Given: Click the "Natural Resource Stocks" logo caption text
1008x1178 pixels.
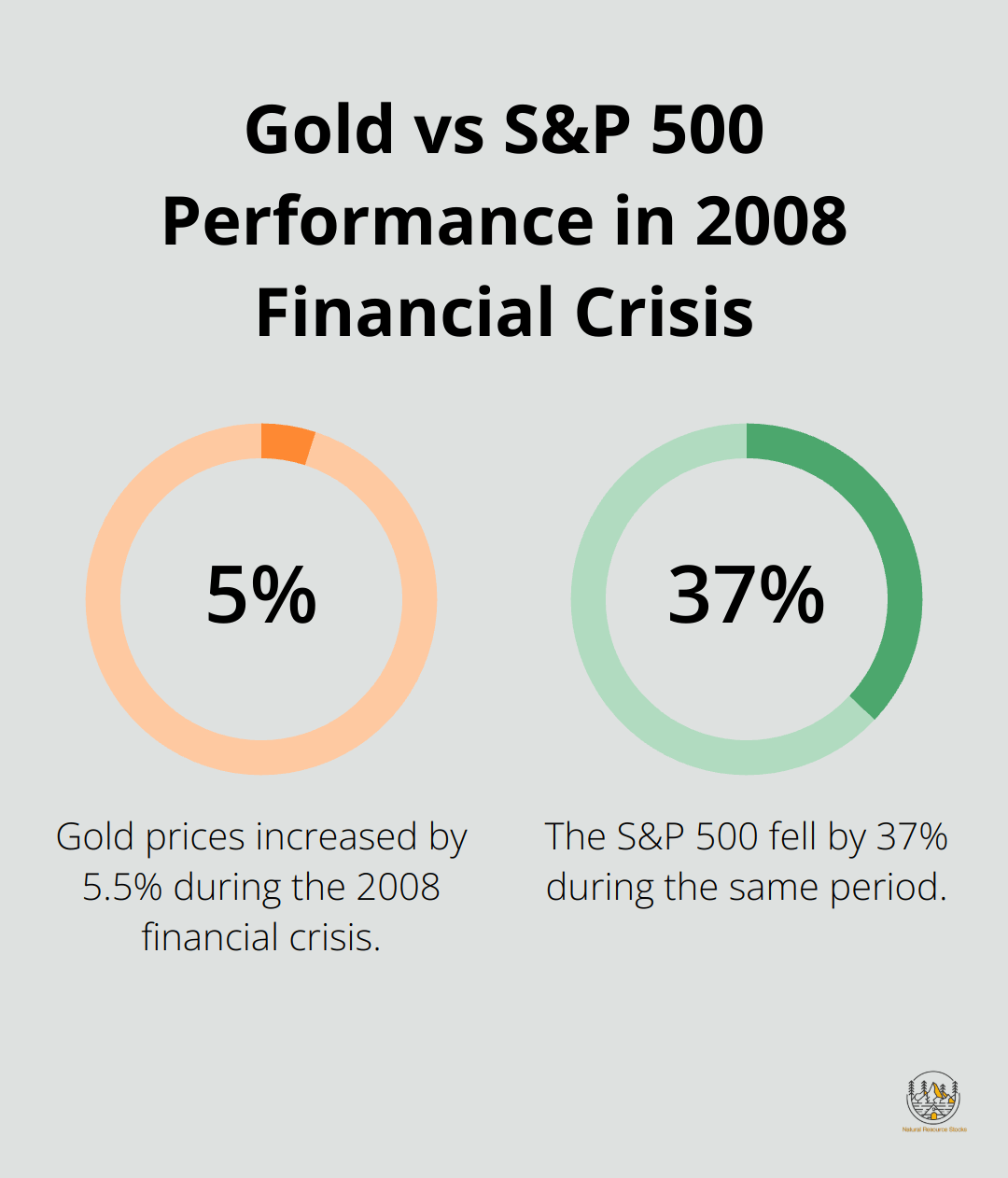Looking at the screenshot, I should pos(934,1129).
